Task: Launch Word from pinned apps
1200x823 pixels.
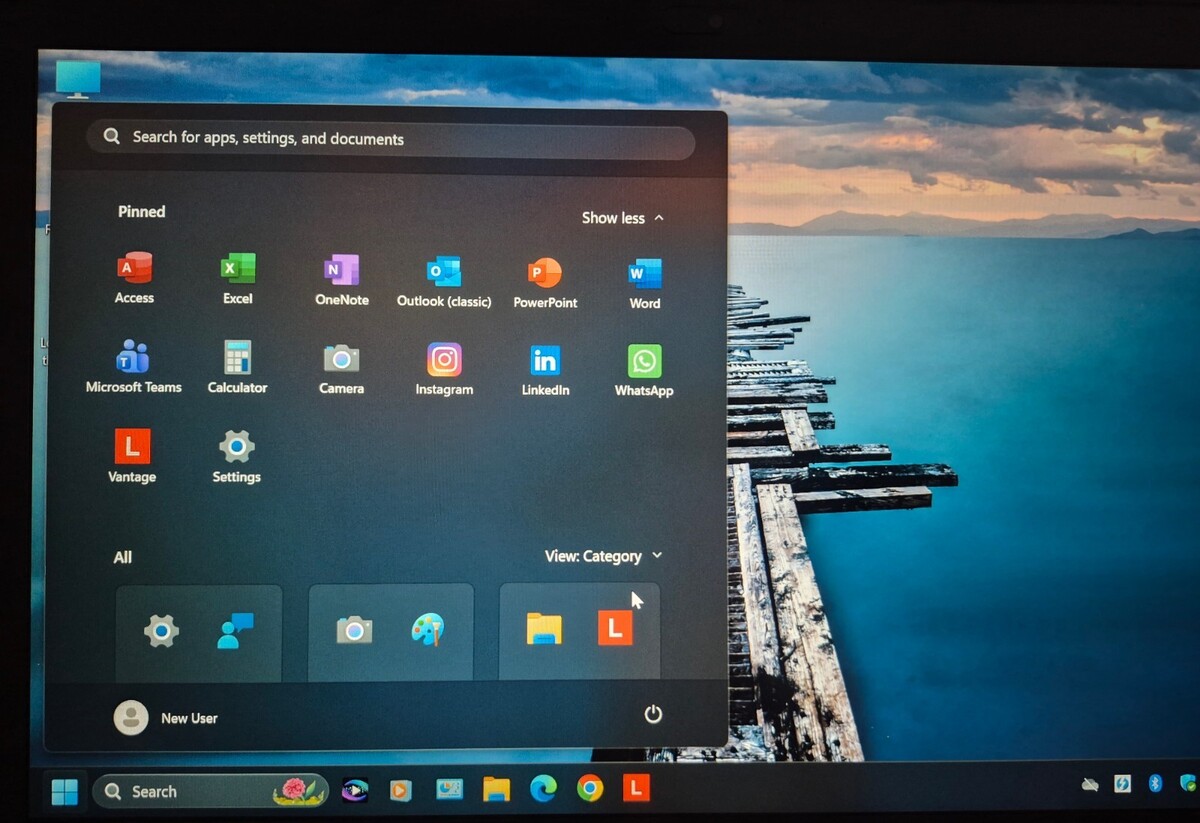Action: pos(645,283)
